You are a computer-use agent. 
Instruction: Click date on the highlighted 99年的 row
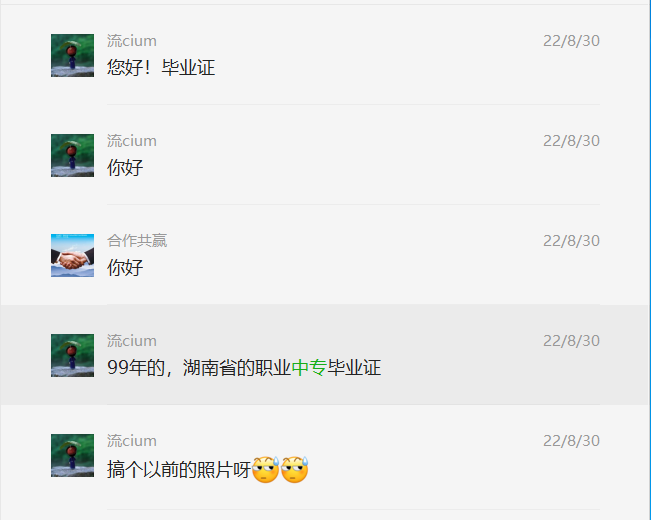(x=571, y=341)
